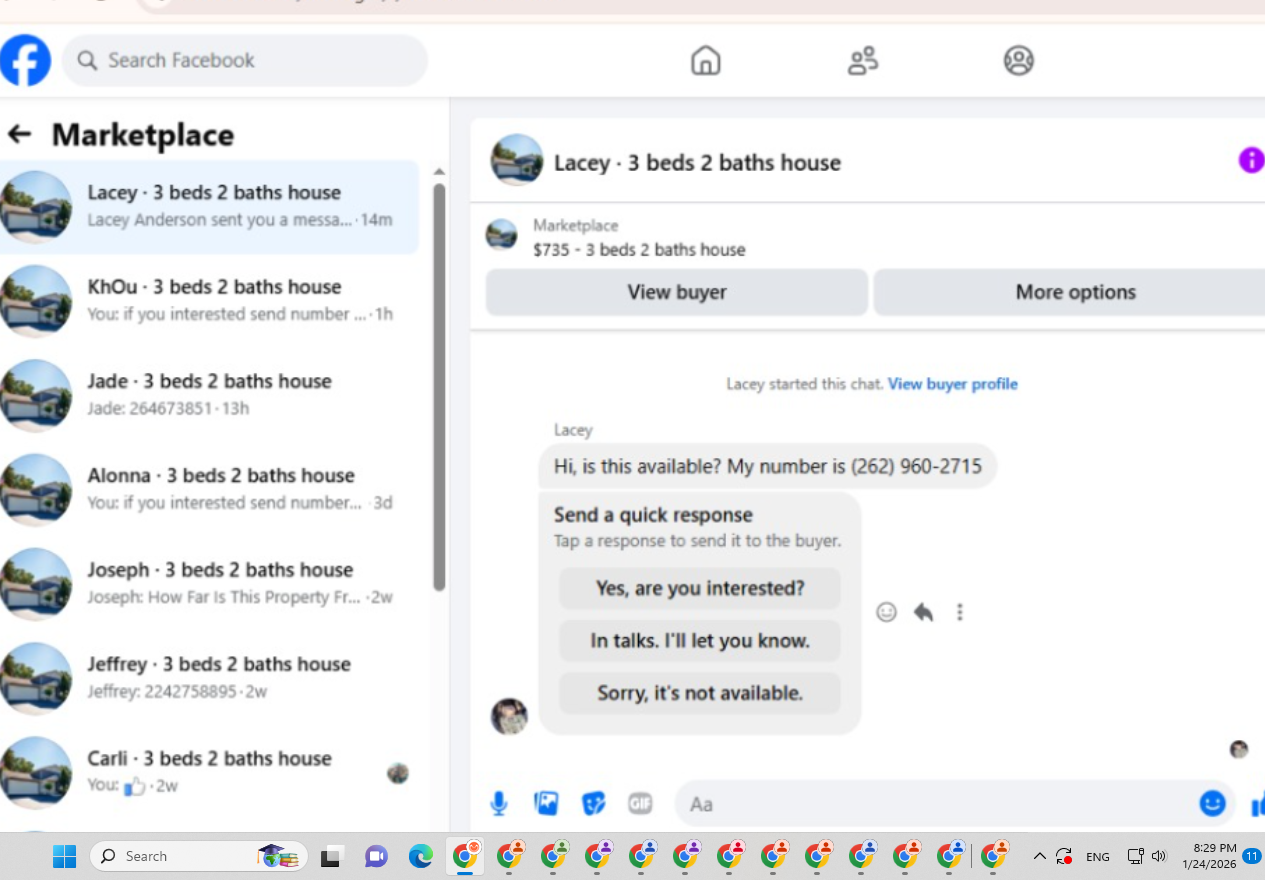
Task: Open the Lacey conversation
Action: (210, 206)
